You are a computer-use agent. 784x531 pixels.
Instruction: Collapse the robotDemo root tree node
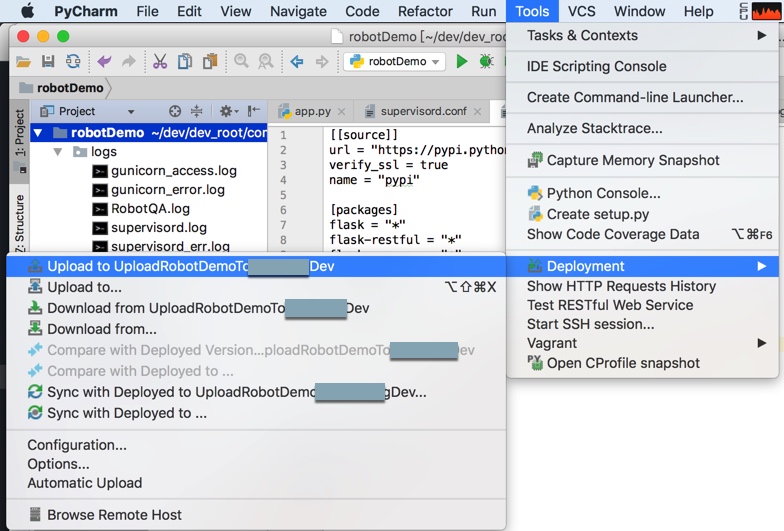pos(38,132)
